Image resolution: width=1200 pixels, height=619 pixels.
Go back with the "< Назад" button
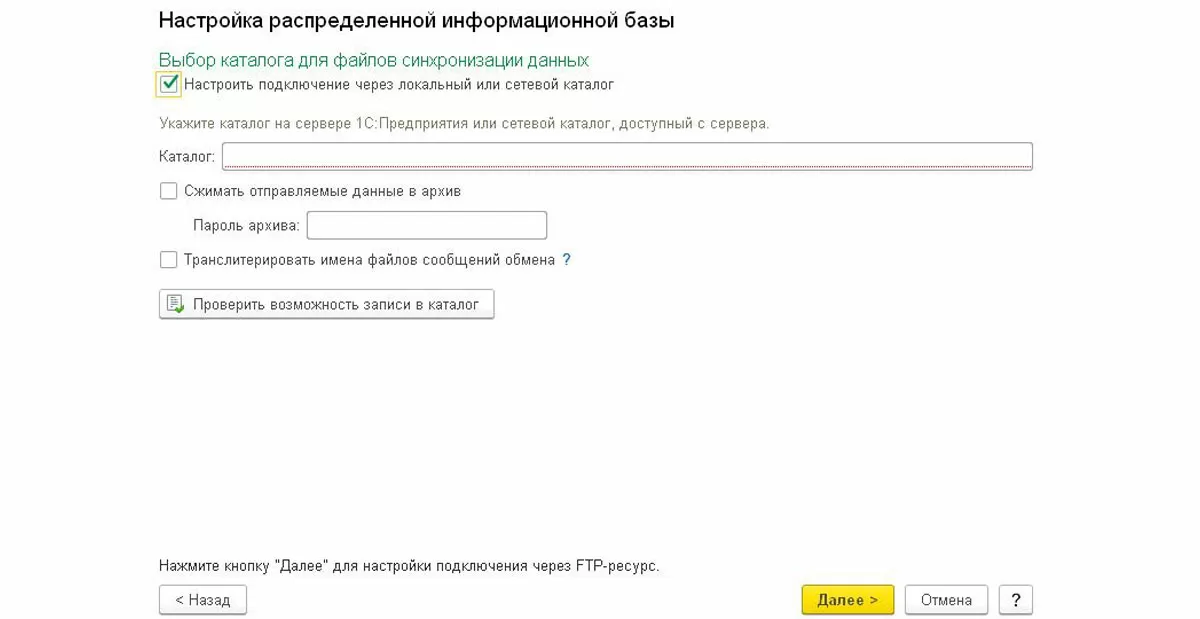click(203, 600)
